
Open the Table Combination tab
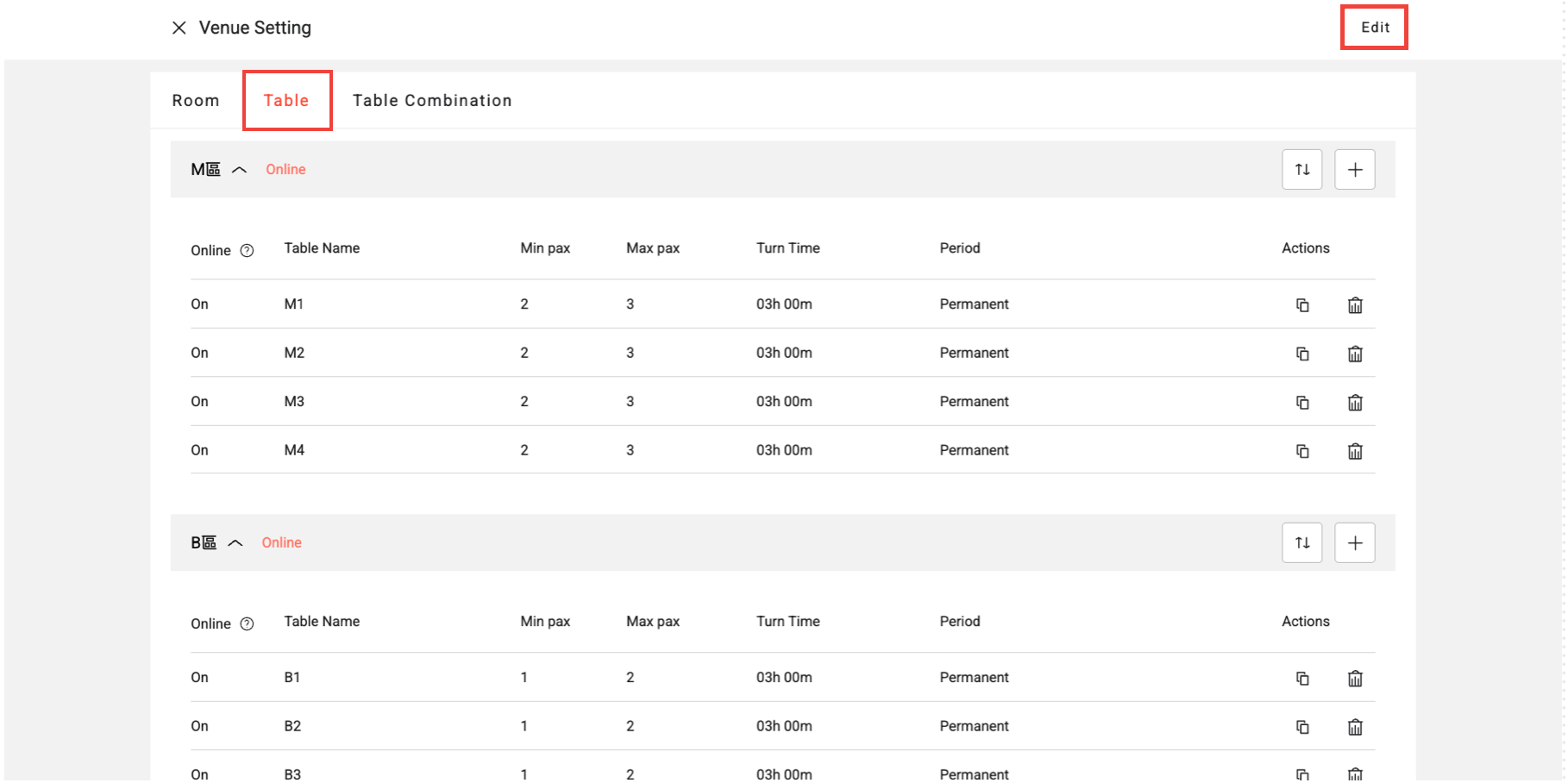432,101
